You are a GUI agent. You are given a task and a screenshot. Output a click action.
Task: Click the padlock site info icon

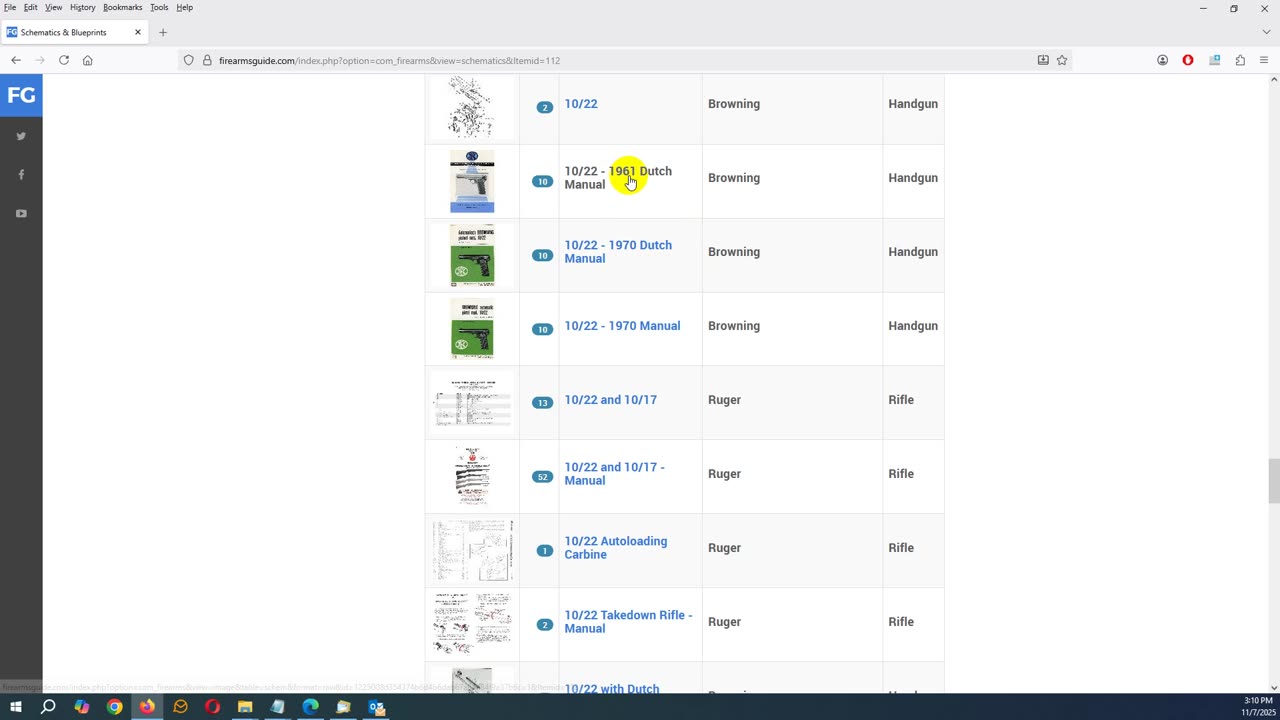(x=207, y=60)
